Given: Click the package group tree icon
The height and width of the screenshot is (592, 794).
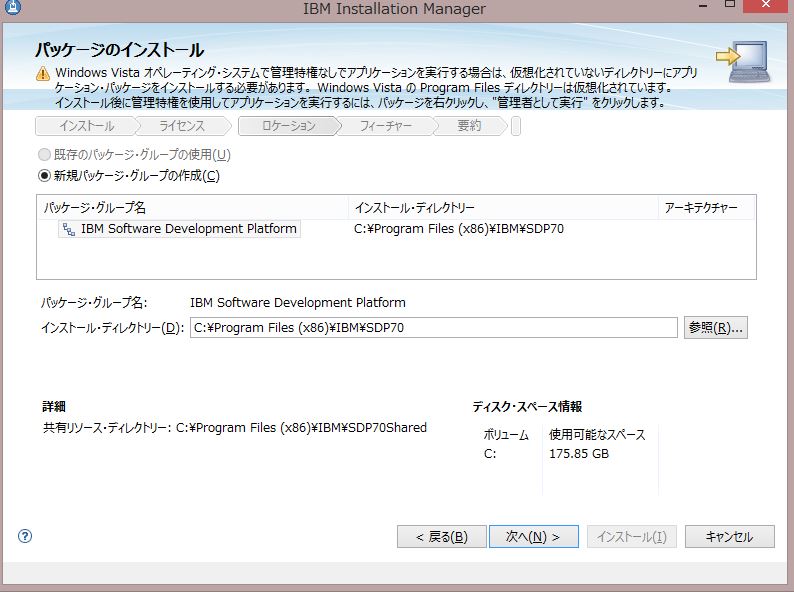Looking at the screenshot, I should pyautogui.click(x=69, y=229).
